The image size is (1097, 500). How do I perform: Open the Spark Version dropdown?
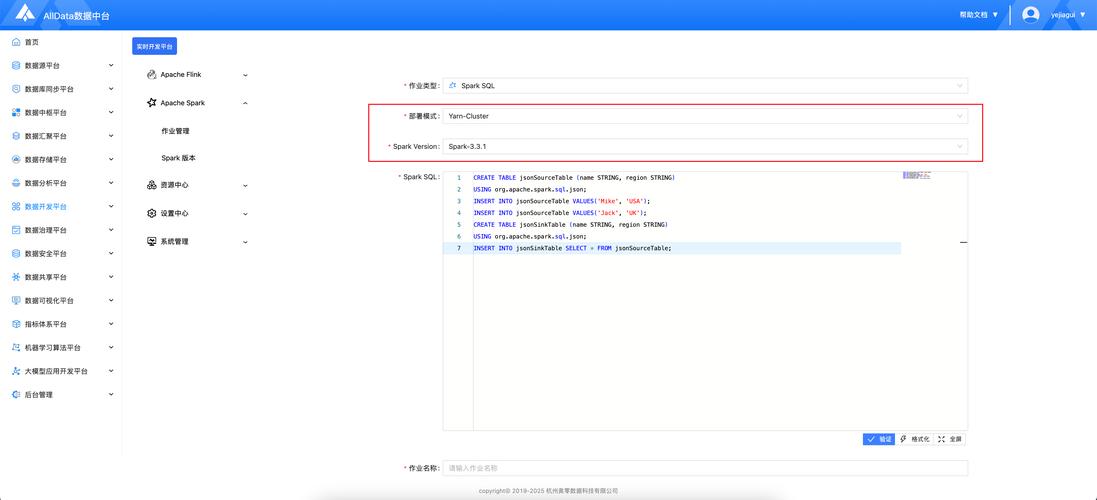(x=705, y=146)
